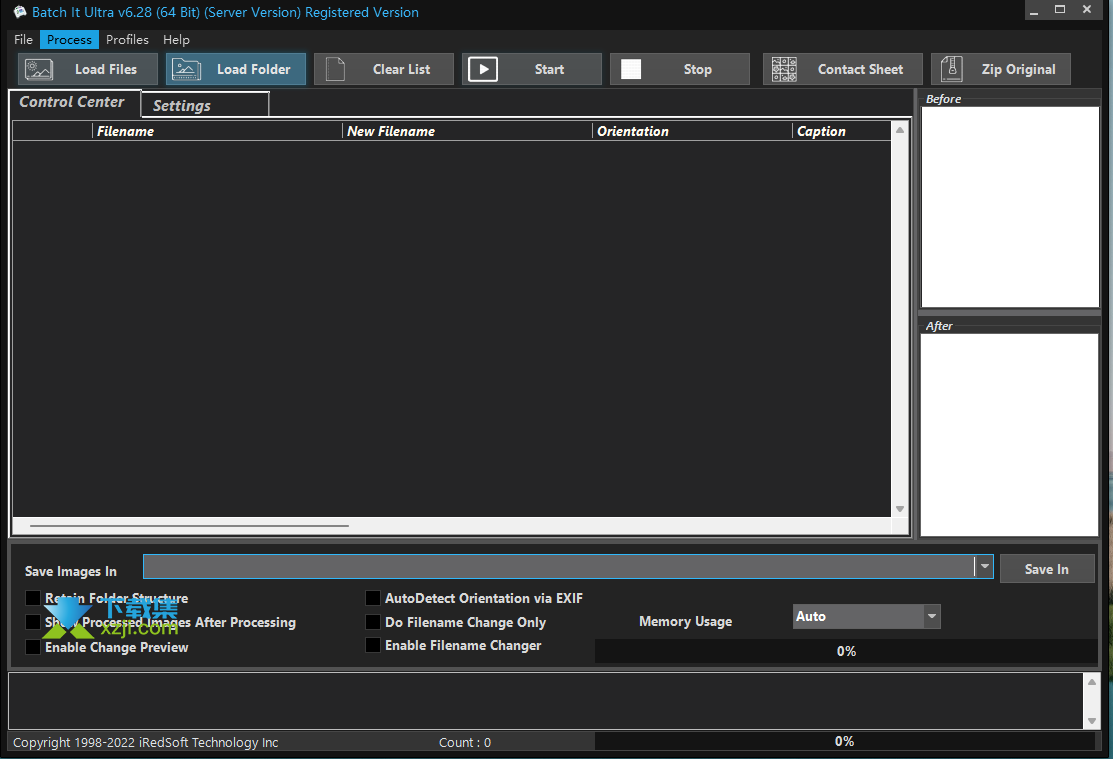Open the Save Images In dropdown arrow
The height and width of the screenshot is (759, 1113).
coord(984,567)
